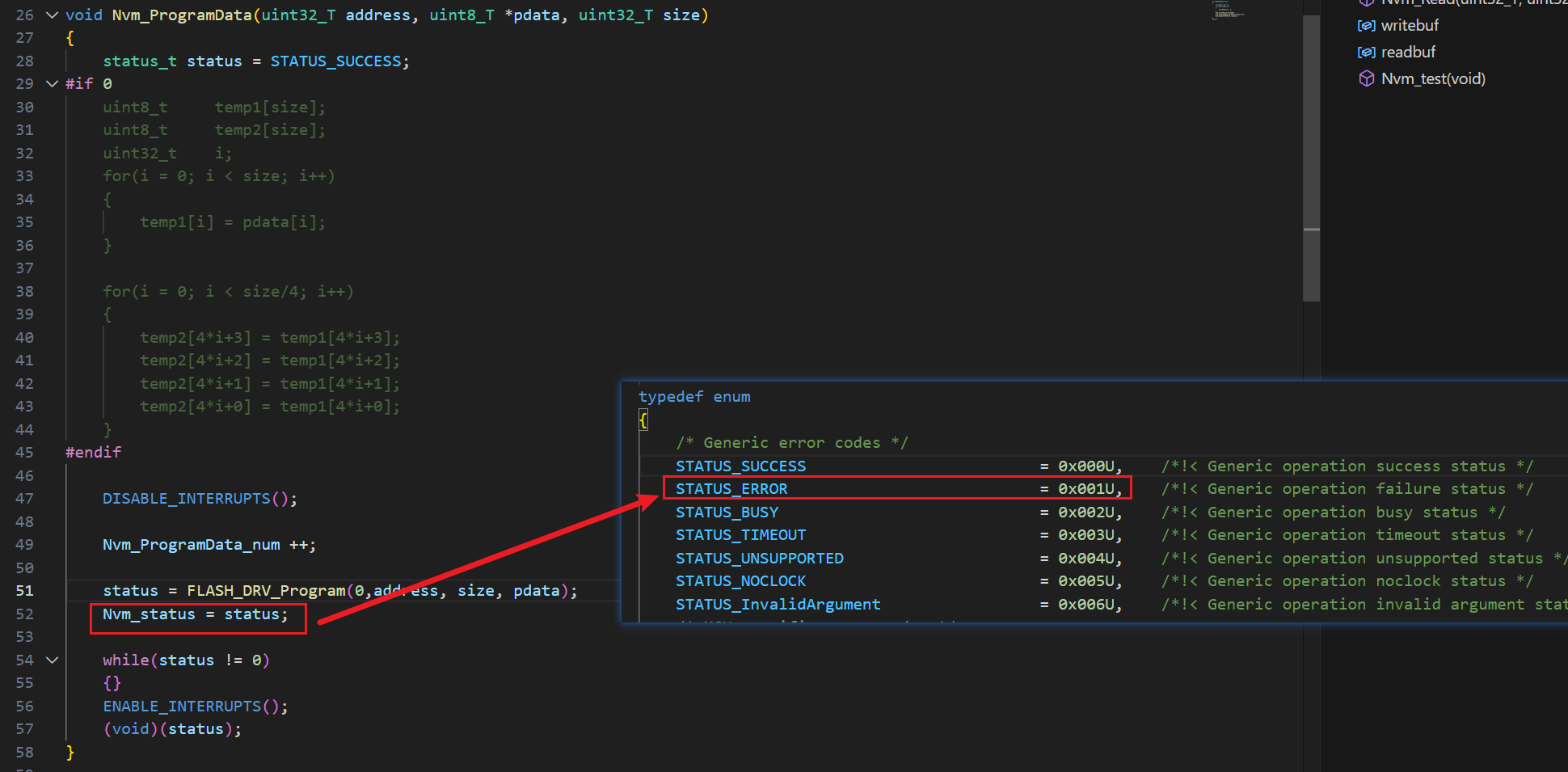Click the variable icon beside writebuf
This screenshot has width=1568, height=772.
[x=1366, y=26]
